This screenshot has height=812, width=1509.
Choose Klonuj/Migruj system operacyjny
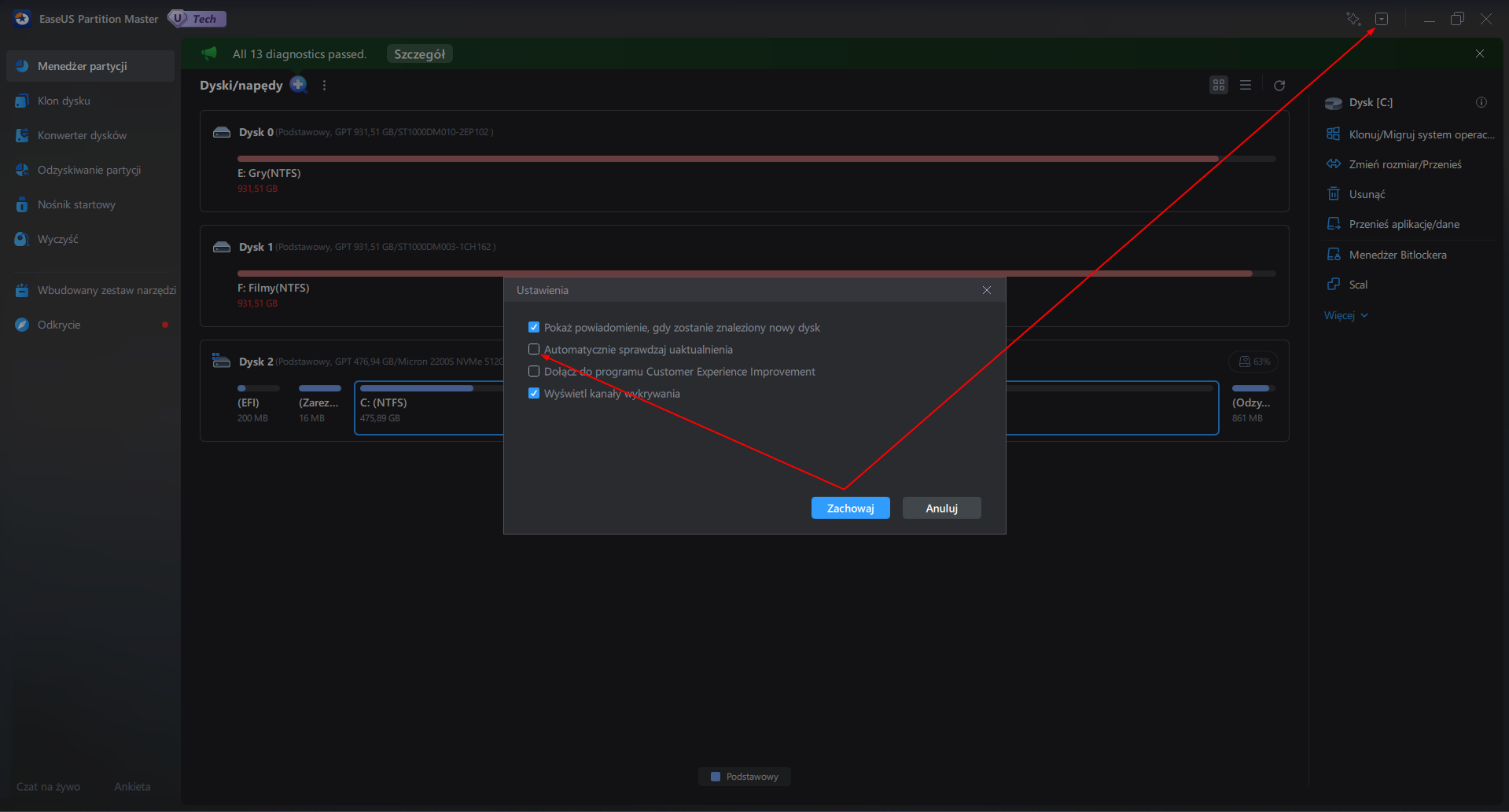point(1411,134)
